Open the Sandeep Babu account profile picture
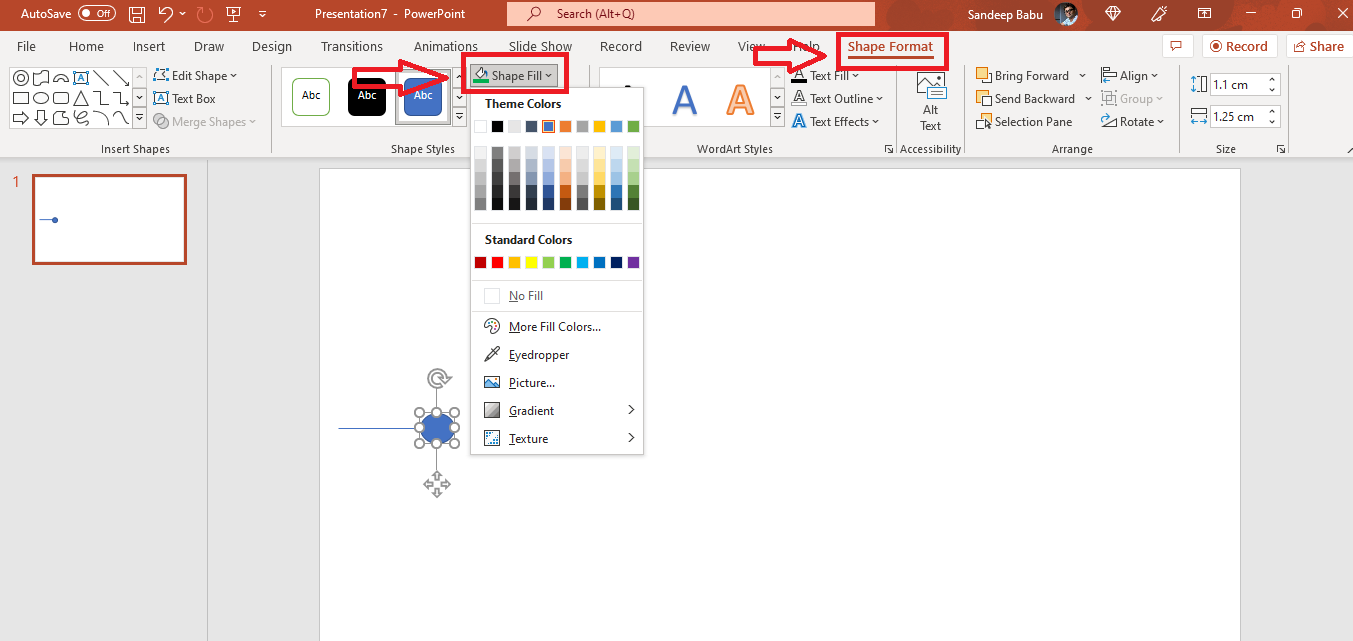The width and height of the screenshot is (1353, 641). [x=1066, y=14]
